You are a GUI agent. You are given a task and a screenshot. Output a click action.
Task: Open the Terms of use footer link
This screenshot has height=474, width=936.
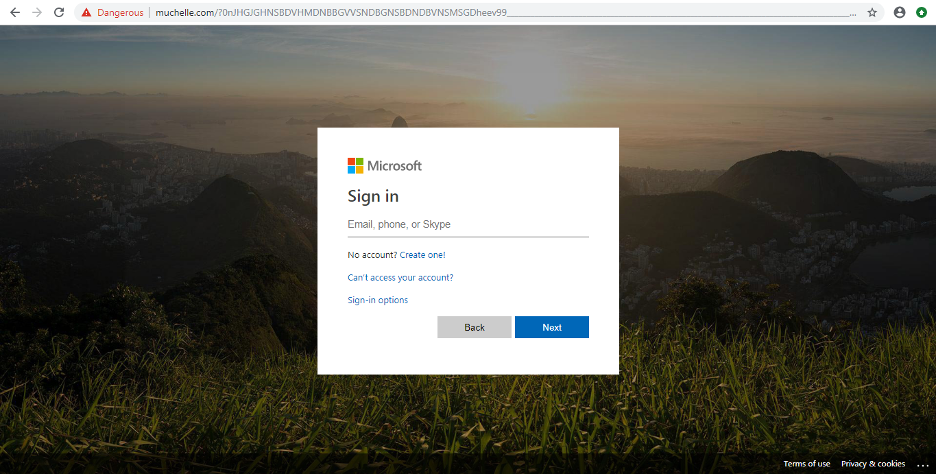coord(806,464)
